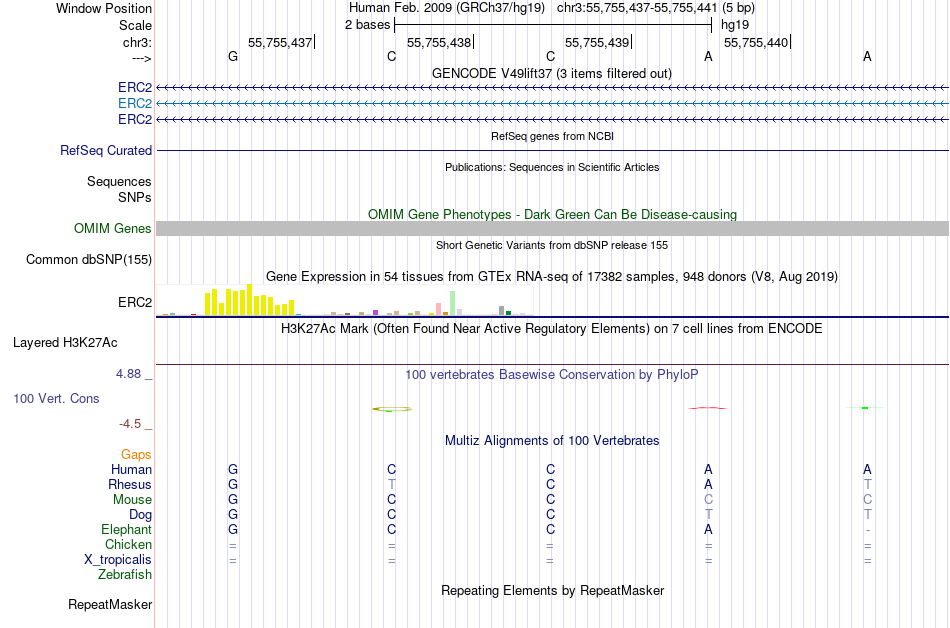Click the OMIM Genes side label
The width and height of the screenshot is (950, 628).
113,228
